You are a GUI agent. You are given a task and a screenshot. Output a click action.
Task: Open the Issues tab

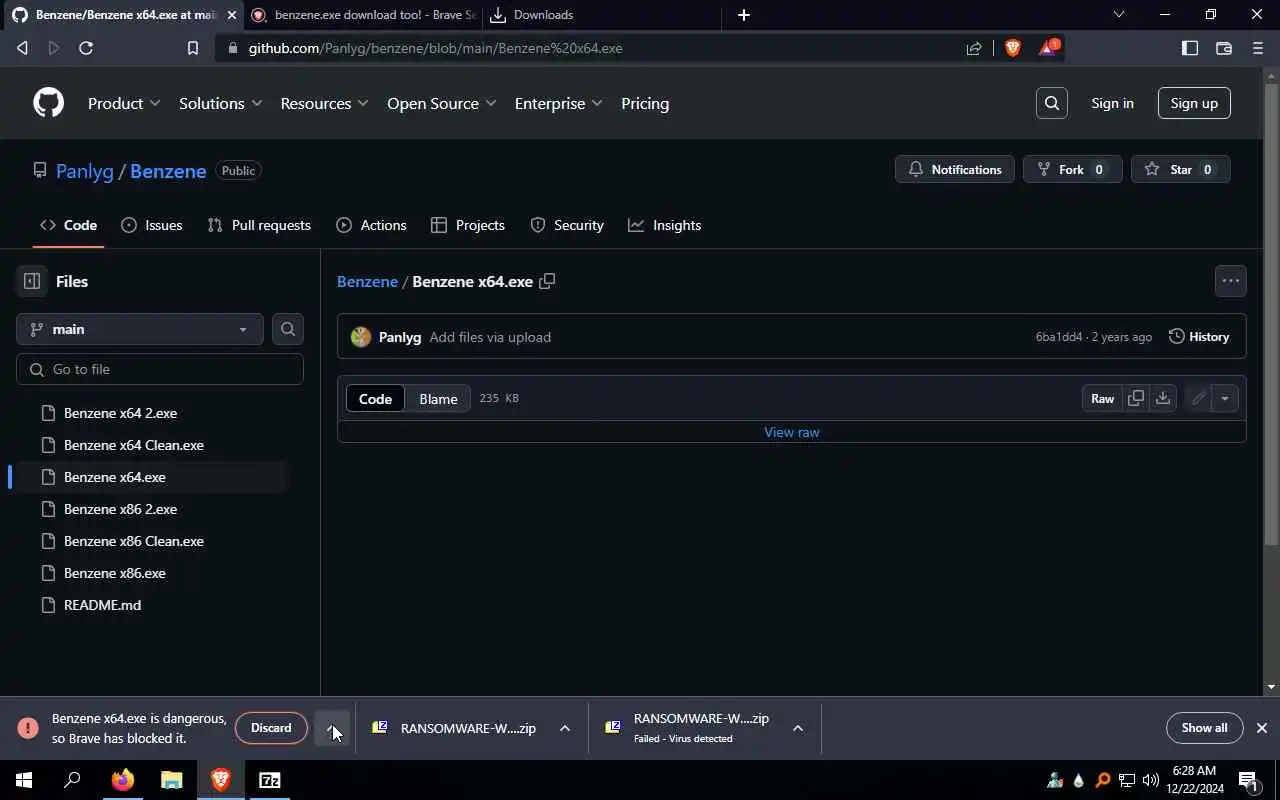[x=152, y=225]
